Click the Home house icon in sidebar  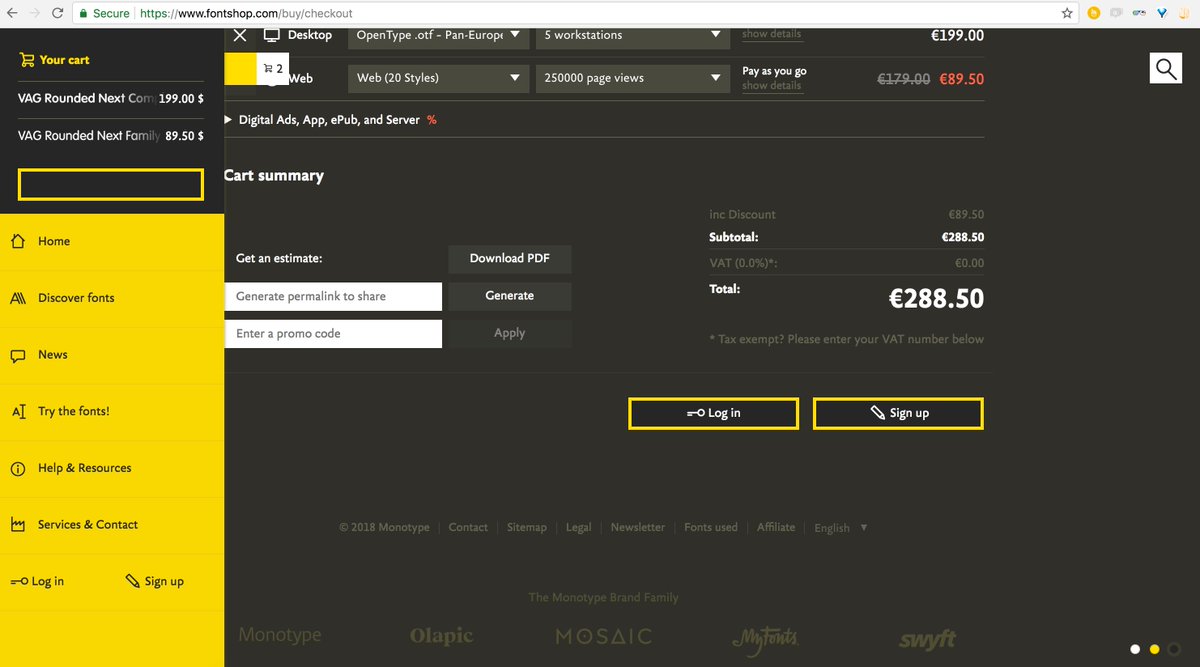click(18, 241)
